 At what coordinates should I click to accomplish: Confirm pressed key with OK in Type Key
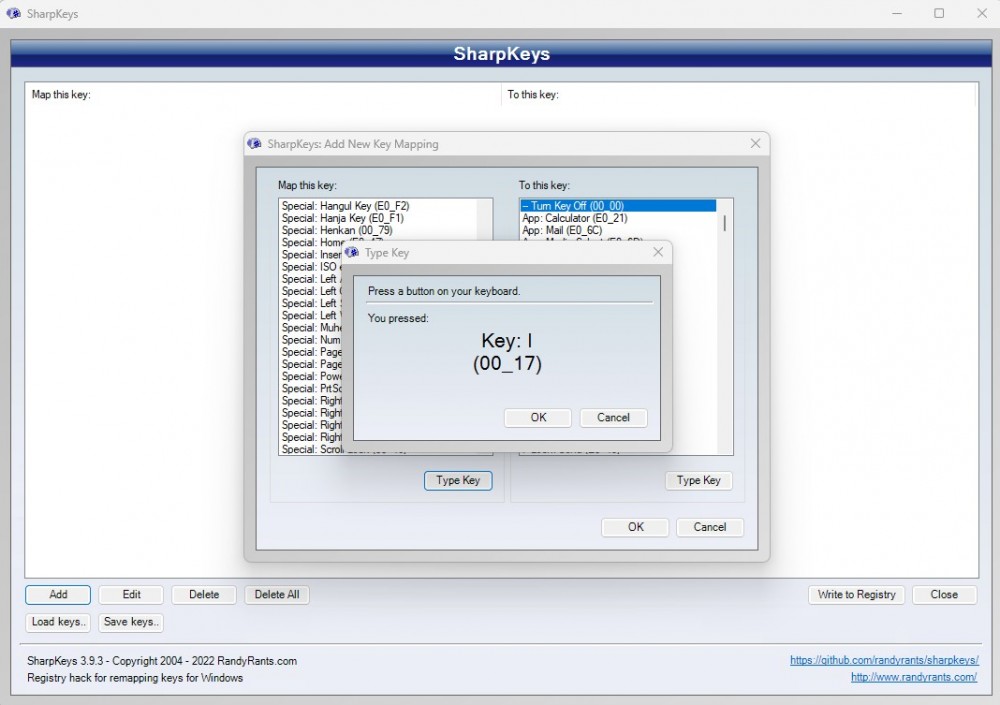click(538, 418)
